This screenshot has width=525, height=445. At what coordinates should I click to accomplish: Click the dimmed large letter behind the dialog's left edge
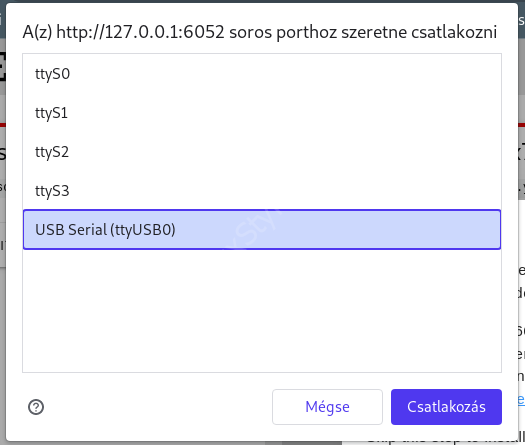[x=3, y=153]
